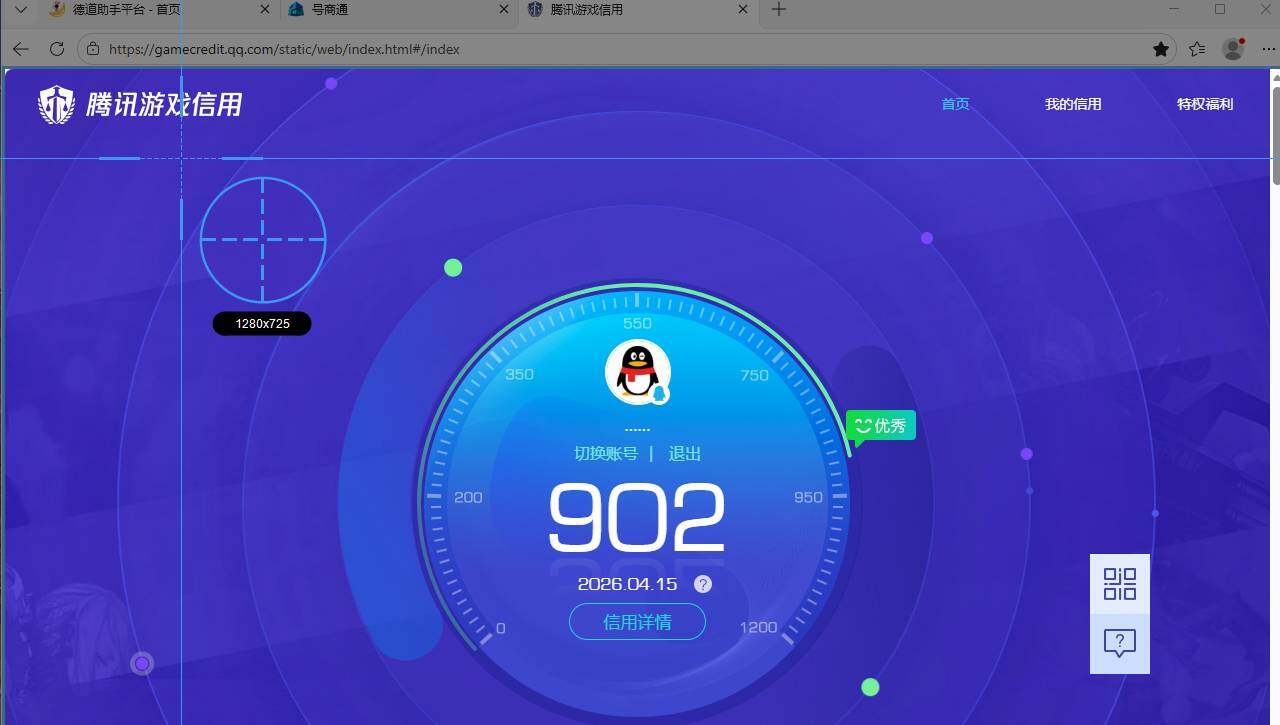
Task: Expand the tab search dropdown chevron
Action: click(20, 10)
